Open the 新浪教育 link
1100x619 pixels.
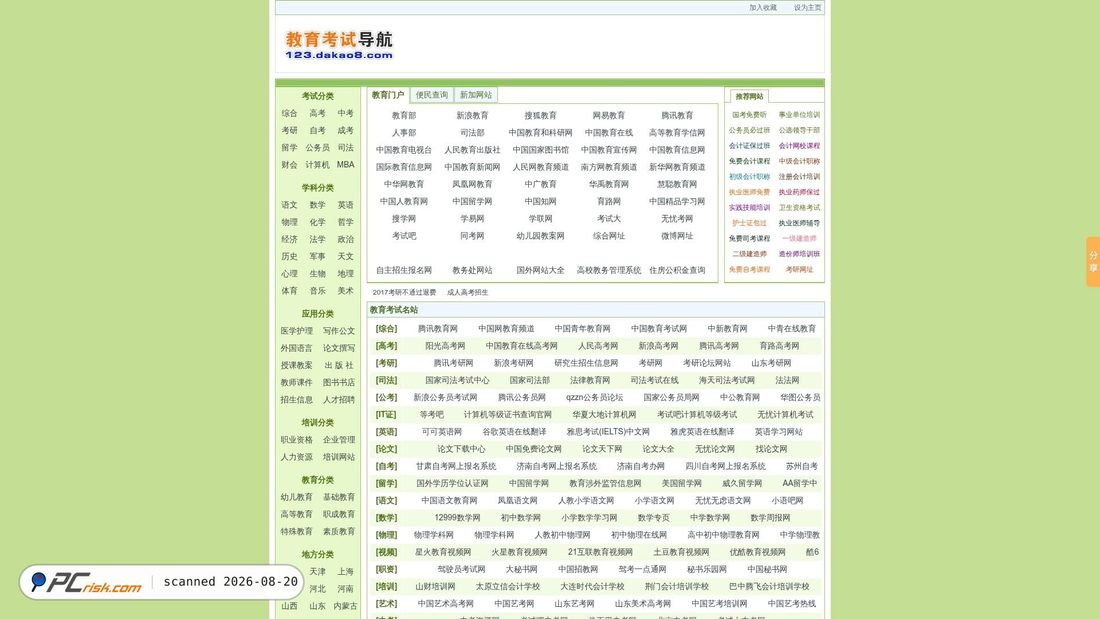pos(472,116)
